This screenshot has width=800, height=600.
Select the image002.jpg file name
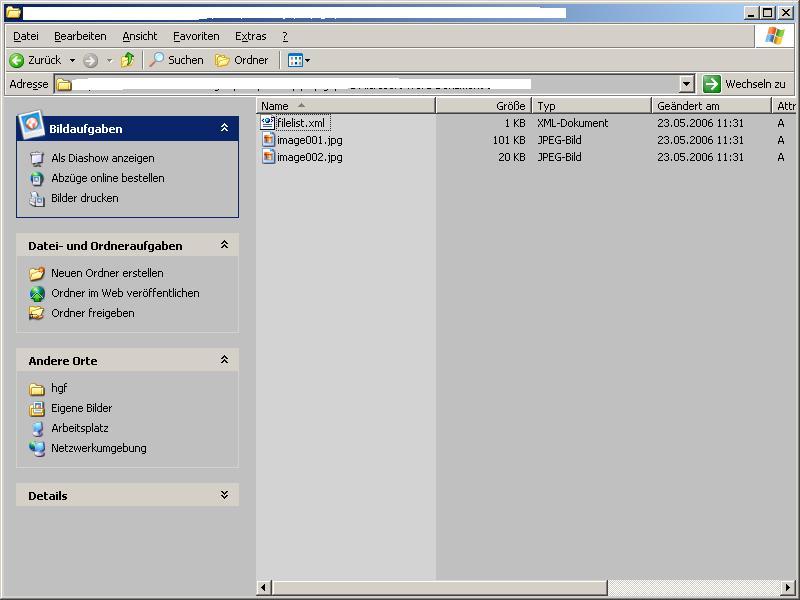(310, 157)
